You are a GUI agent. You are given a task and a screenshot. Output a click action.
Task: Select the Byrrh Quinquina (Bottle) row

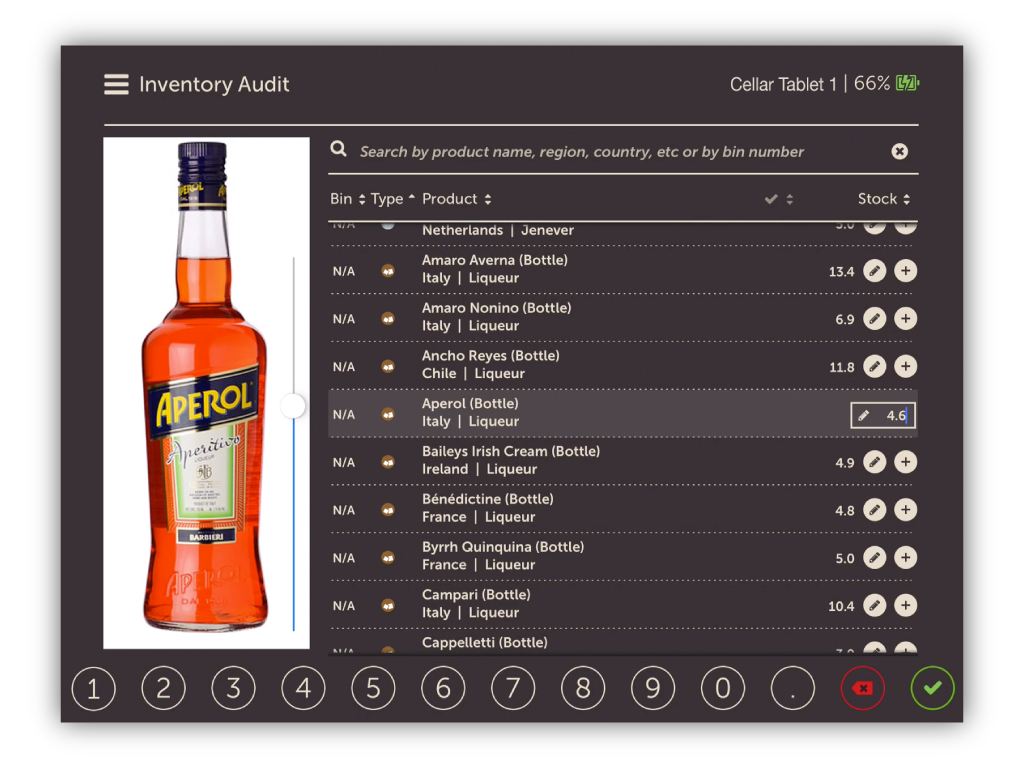[x=623, y=557]
